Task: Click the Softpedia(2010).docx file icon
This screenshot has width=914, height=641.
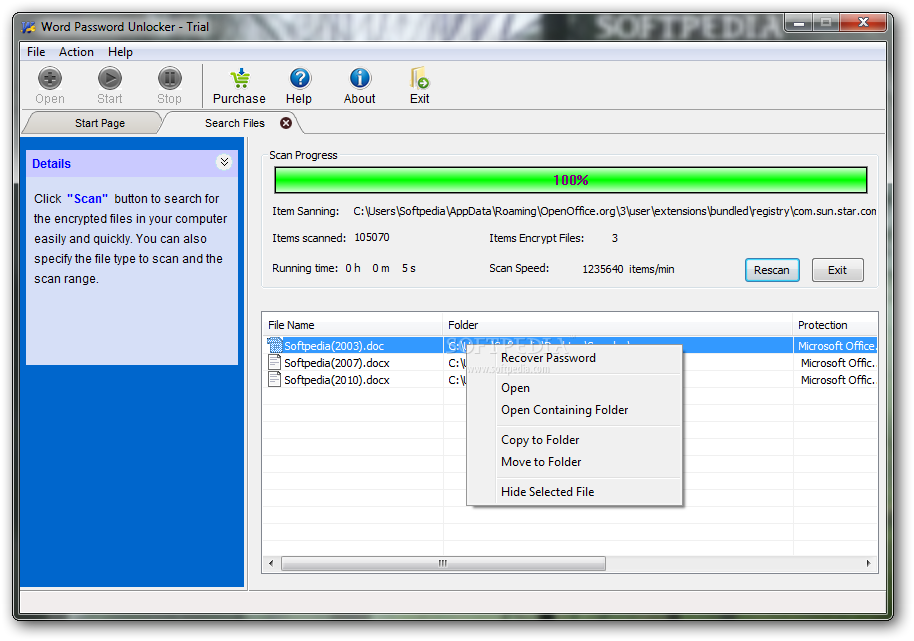Action: coord(275,379)
